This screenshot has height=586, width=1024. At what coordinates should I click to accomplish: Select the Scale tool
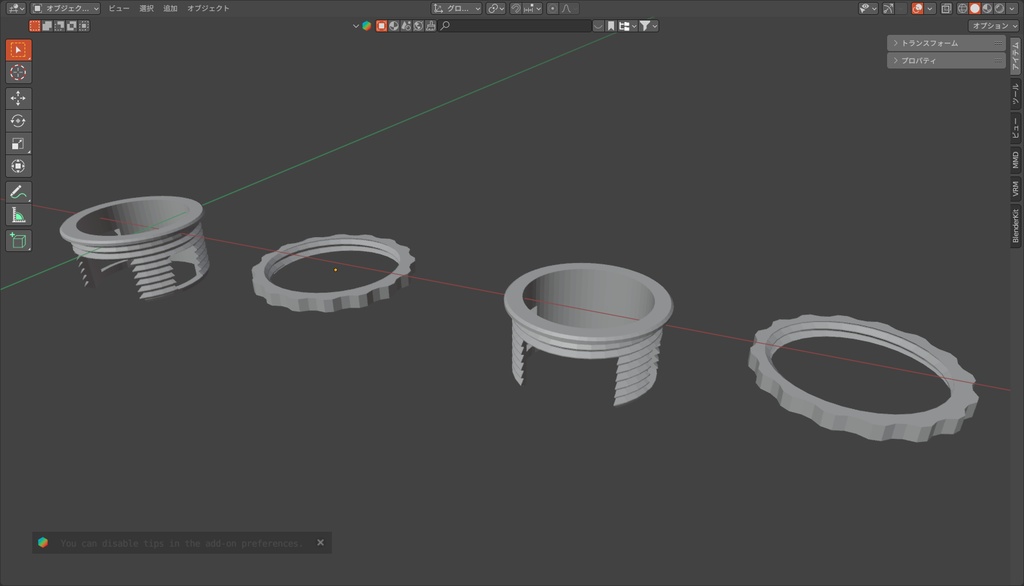pyautogui.click(x=17, y=143)
